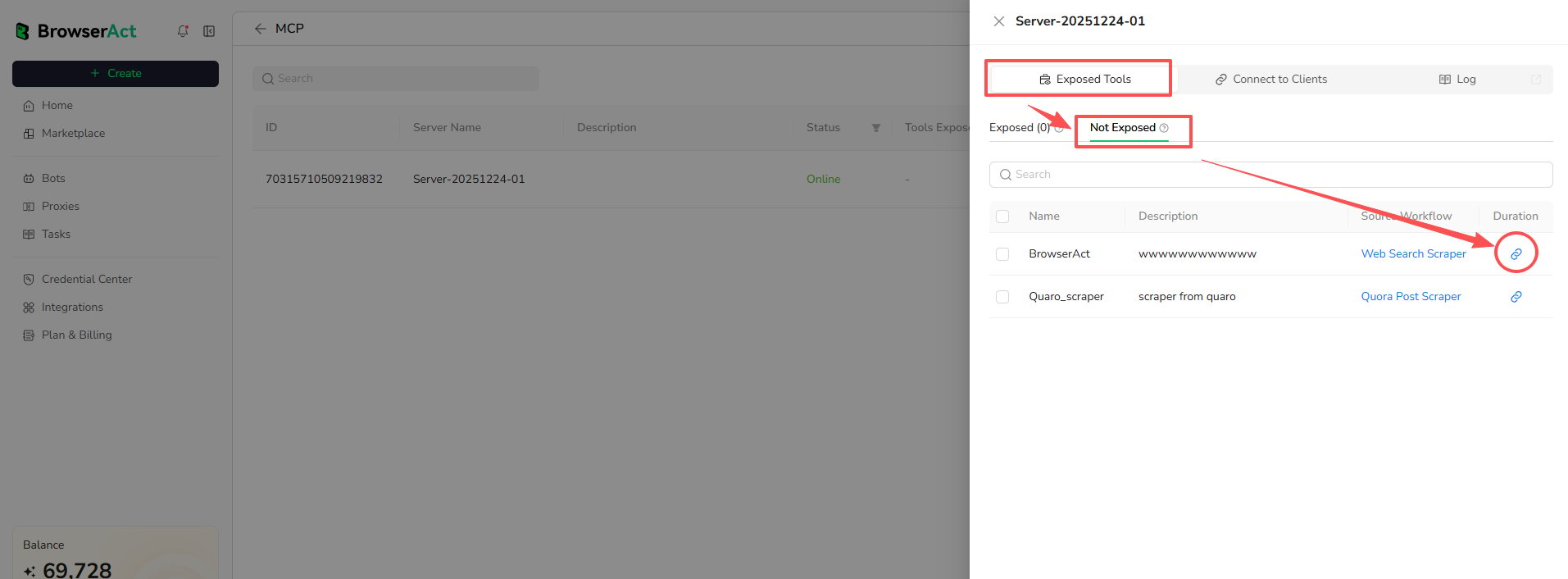The image size is (1568, 579).
Task: Click the link icon in BrowserAct row
Action: (1516, 254)
